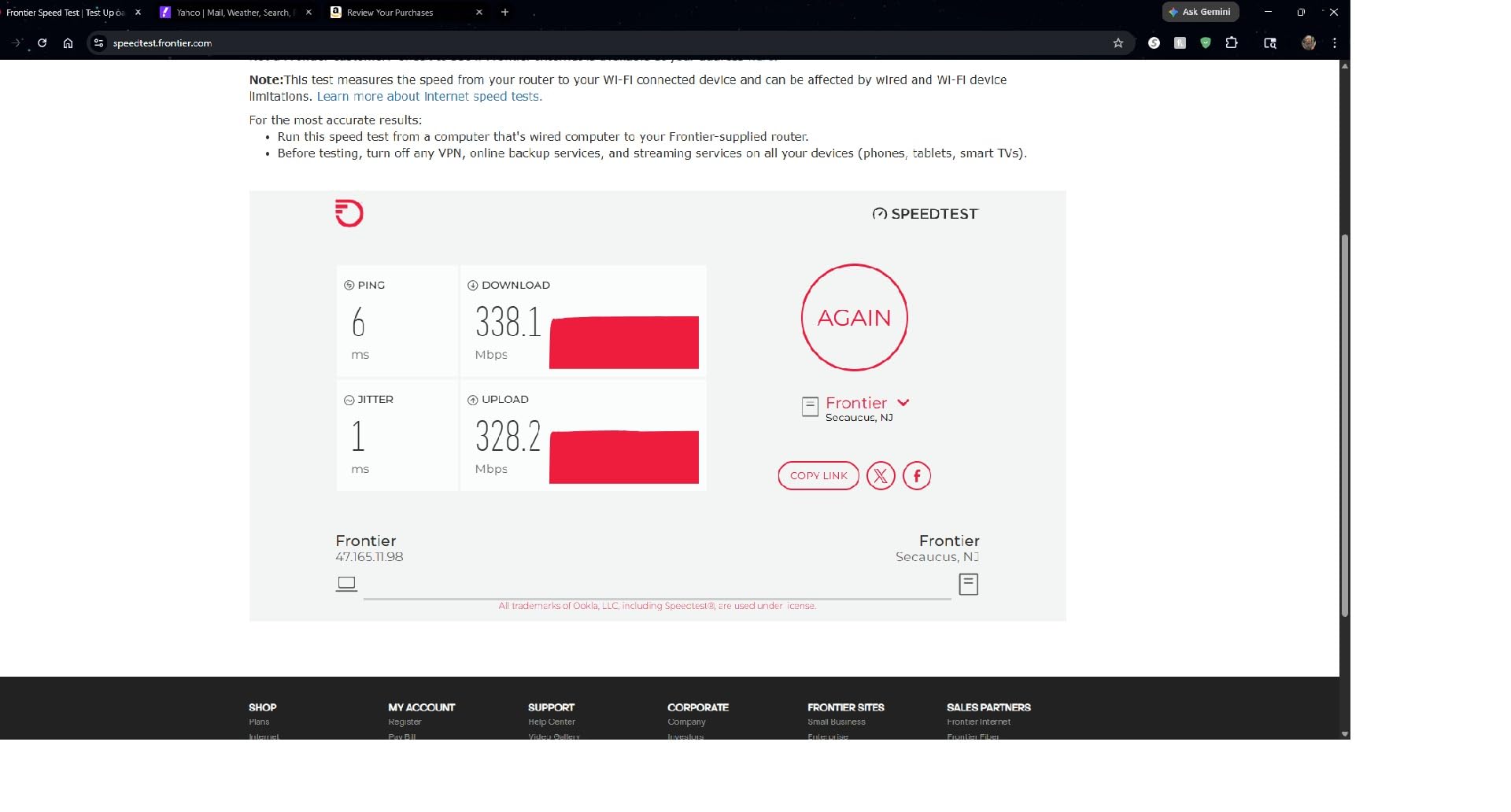The width and height of the screenshot is (1511, 812).
Task: Click the ping gauge icon
Action: (349, 286)
